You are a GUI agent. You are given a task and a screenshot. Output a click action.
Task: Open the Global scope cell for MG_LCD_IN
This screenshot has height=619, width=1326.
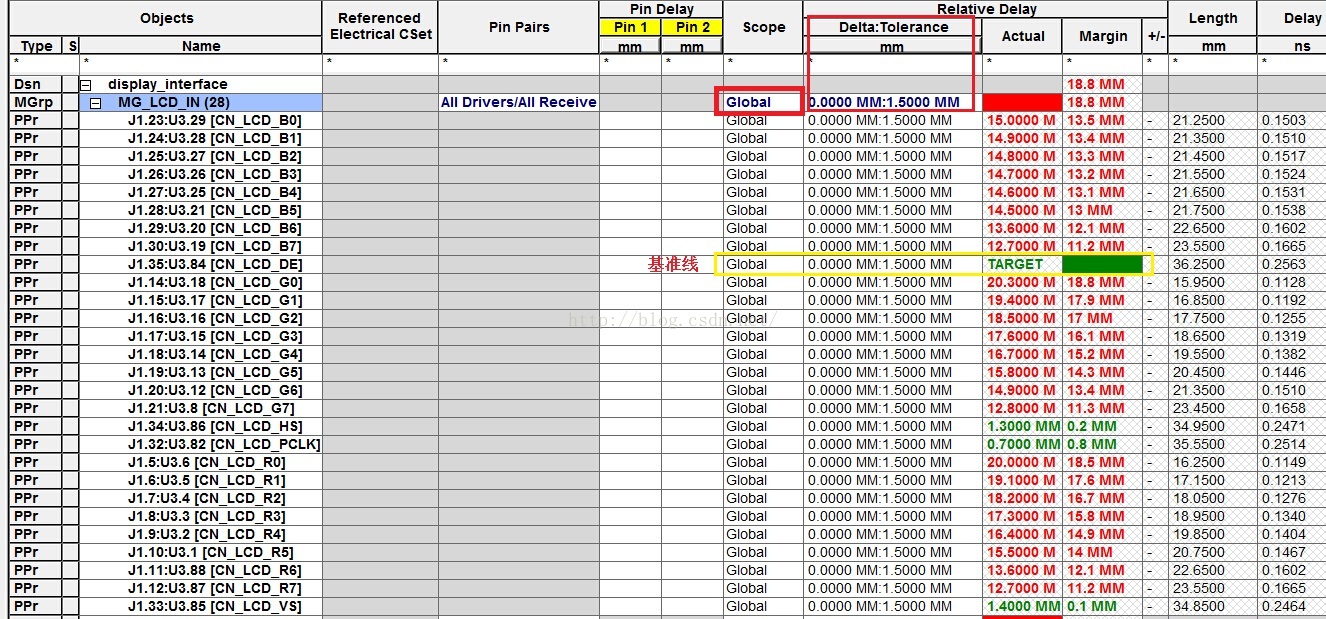[x=759, y=102]
